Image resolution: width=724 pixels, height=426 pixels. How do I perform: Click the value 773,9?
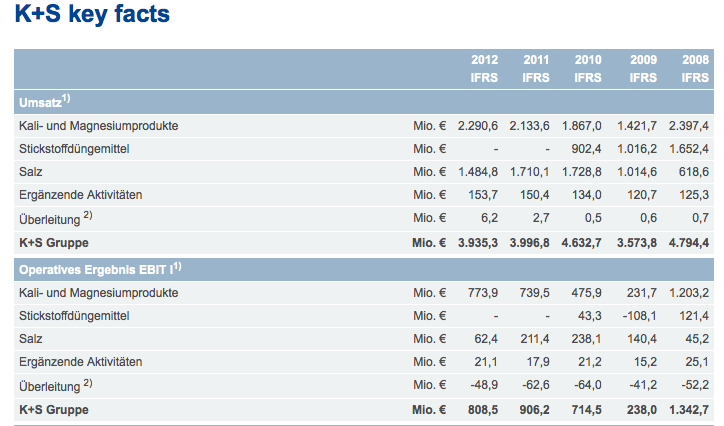coord(483,293)
